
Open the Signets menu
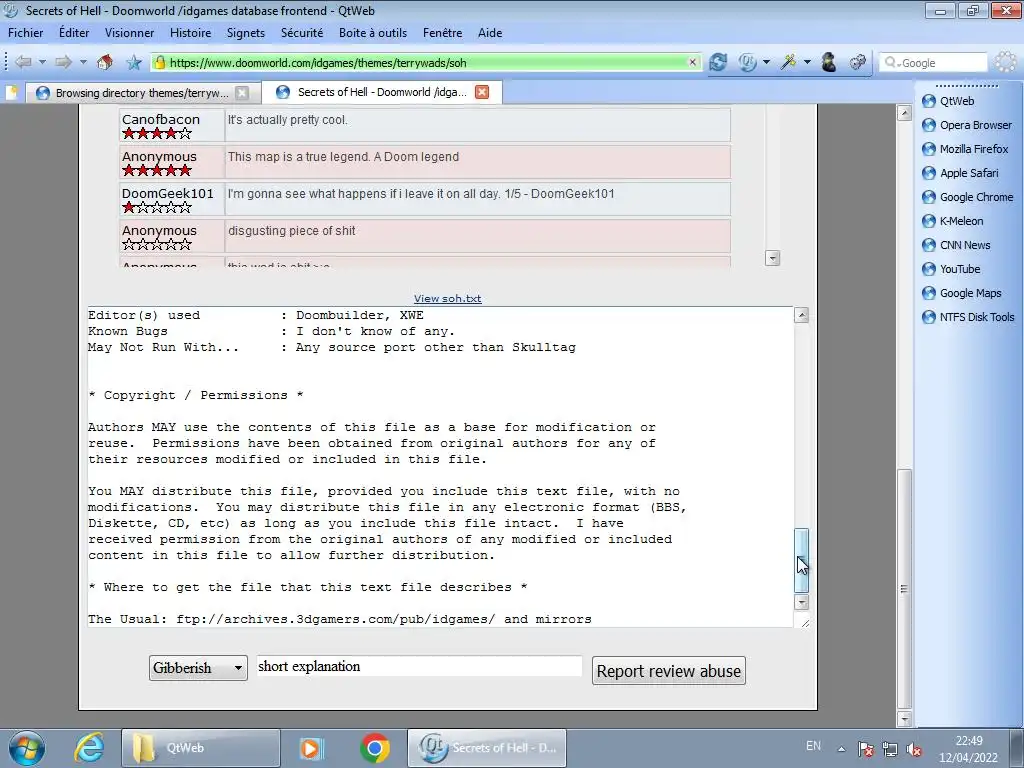tap(246, 33)
